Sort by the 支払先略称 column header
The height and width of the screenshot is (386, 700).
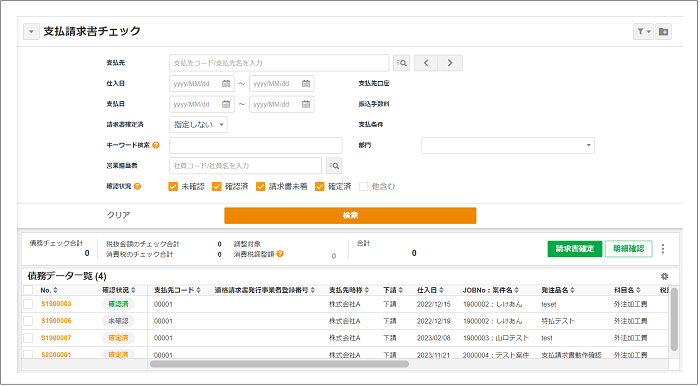pyautogui.click(x=349, y=290)
